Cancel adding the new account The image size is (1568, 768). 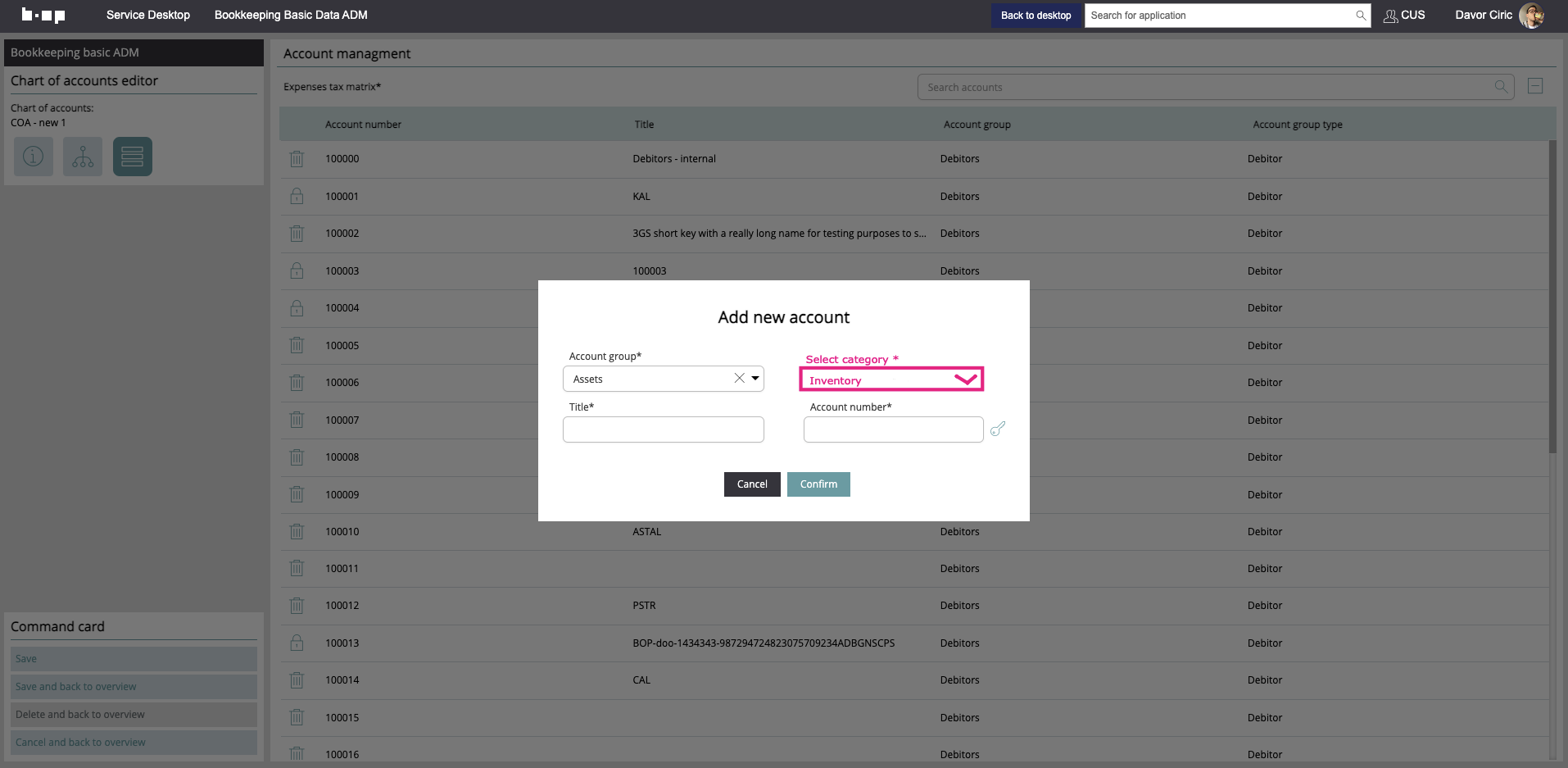(x=751, y=484)
